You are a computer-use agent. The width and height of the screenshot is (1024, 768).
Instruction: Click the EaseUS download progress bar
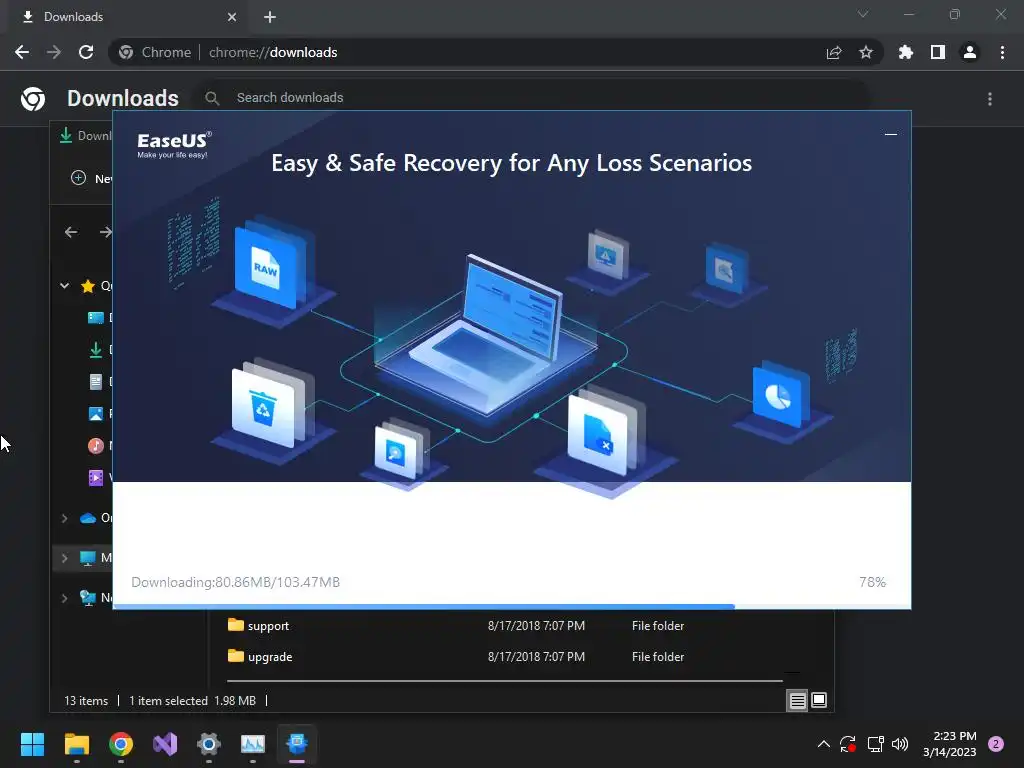tap(512, 607)
